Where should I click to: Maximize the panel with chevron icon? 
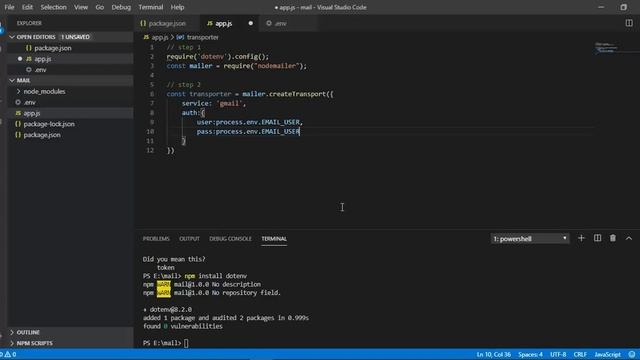[629, 238]
